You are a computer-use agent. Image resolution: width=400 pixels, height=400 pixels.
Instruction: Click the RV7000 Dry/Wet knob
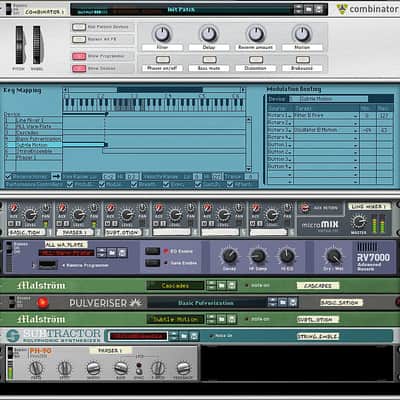(333, 256)
